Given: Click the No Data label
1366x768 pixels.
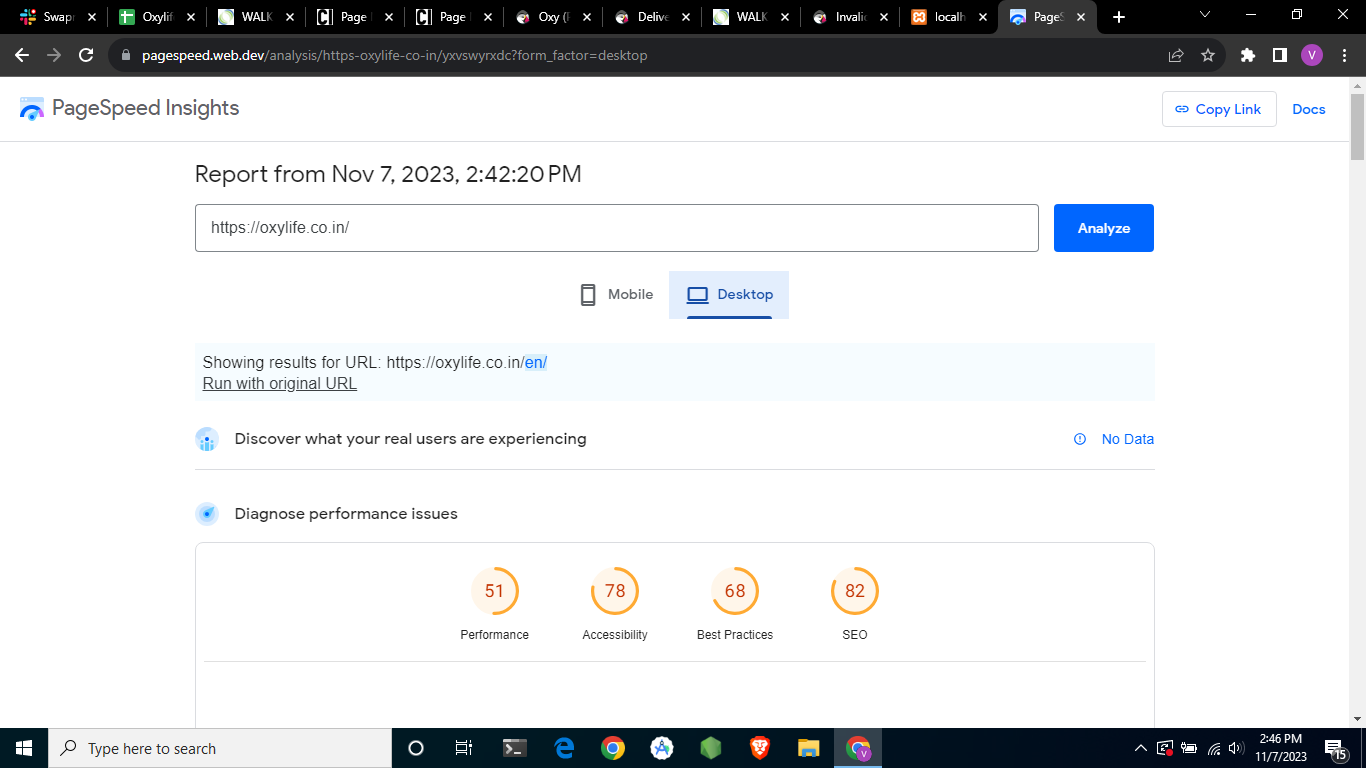Looking at the screenshot, I should (1127, 439).
